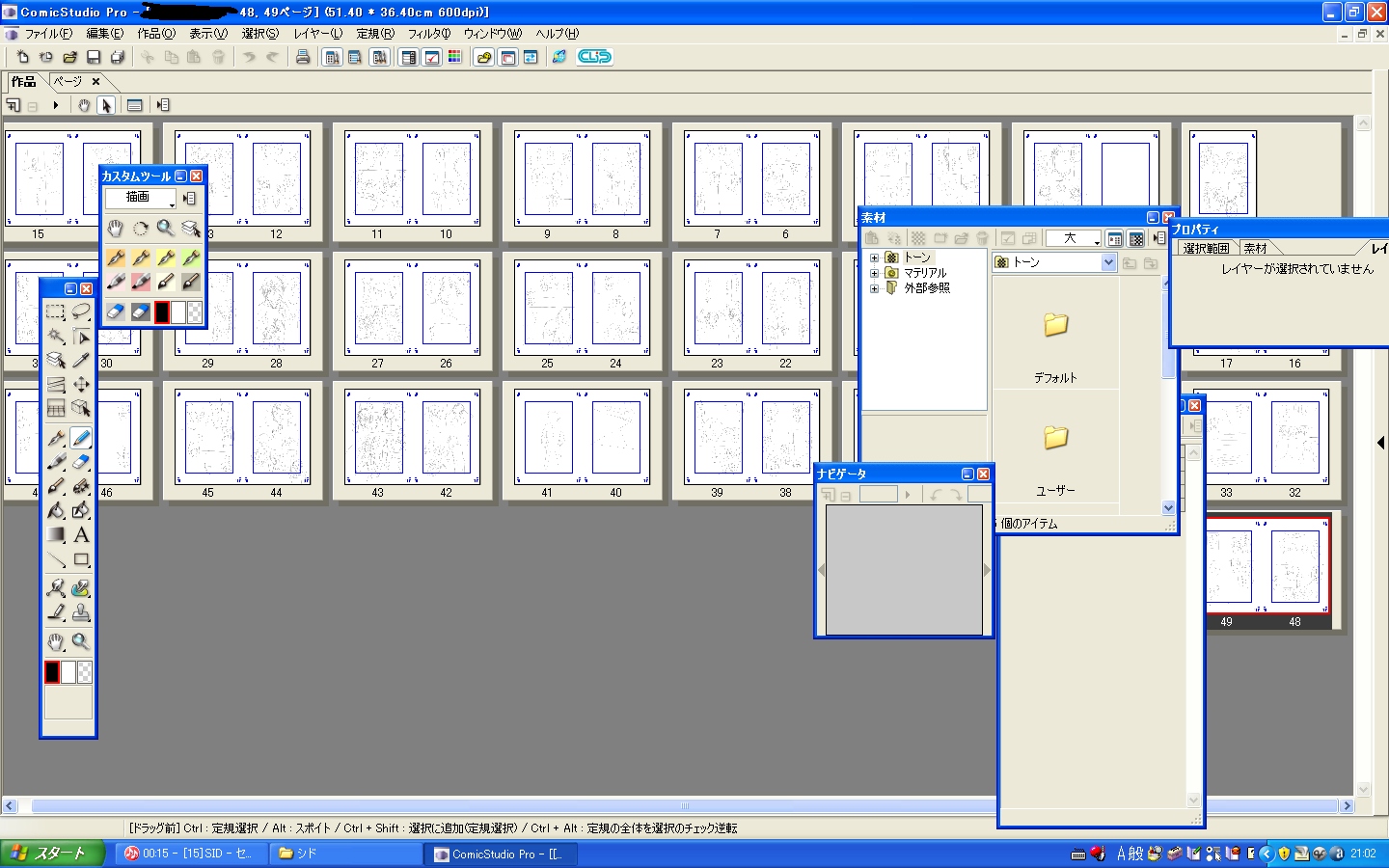
Task: Select black color swatch in カスタムツール palette
Action: (x=162, y=312)
